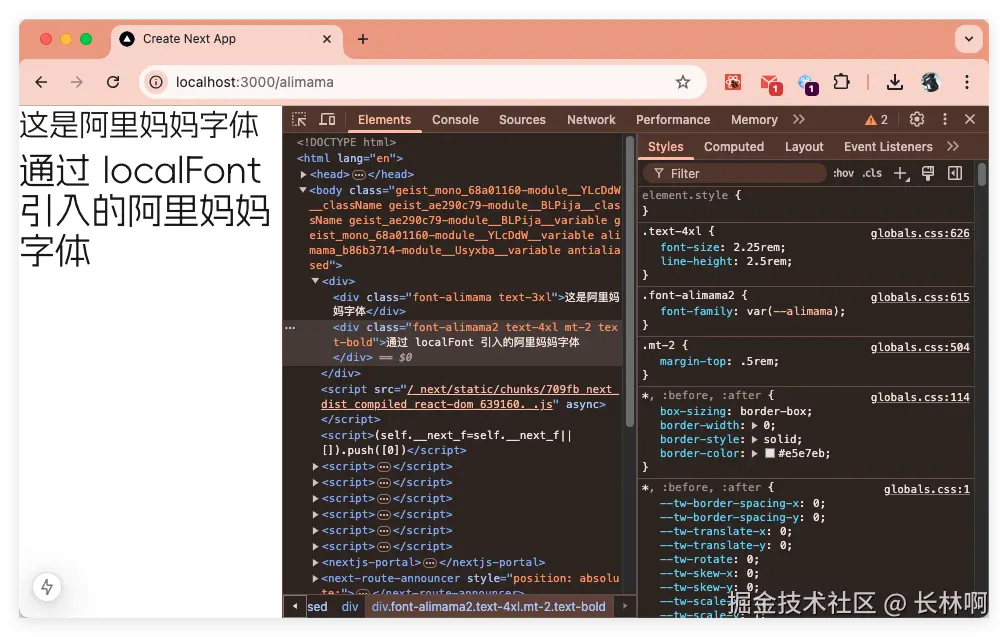1008x637 pixels.
Task: Open the tab search dropdown chevron
Action: 968,39
